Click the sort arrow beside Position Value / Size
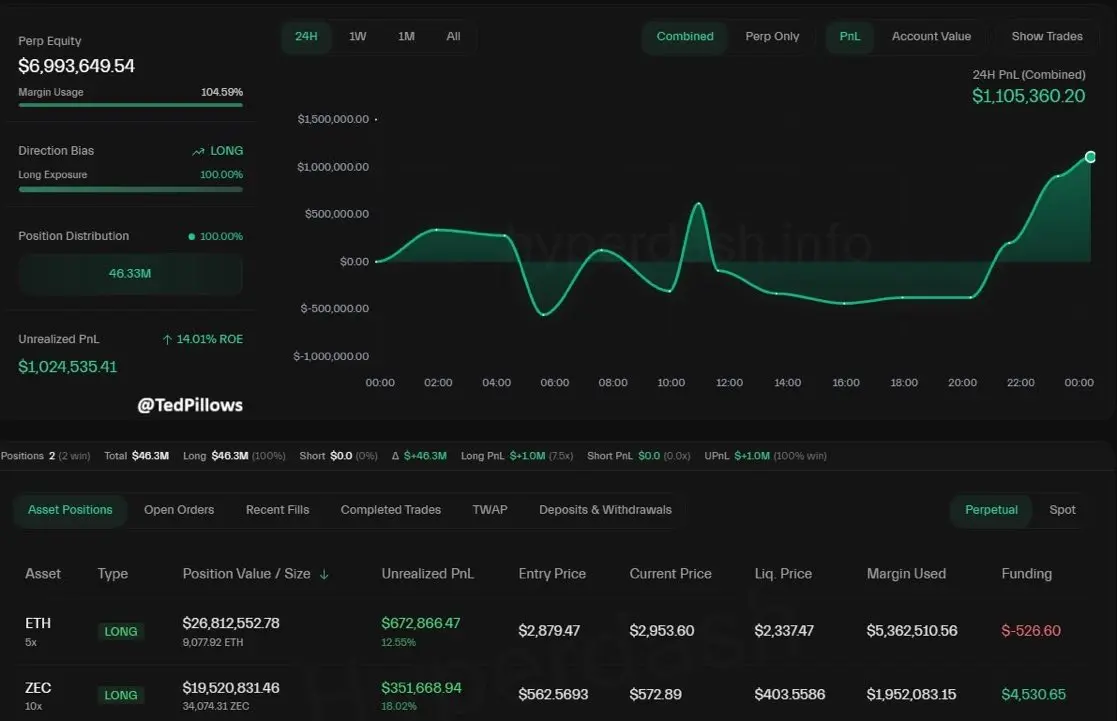 (x=323, y=574)
